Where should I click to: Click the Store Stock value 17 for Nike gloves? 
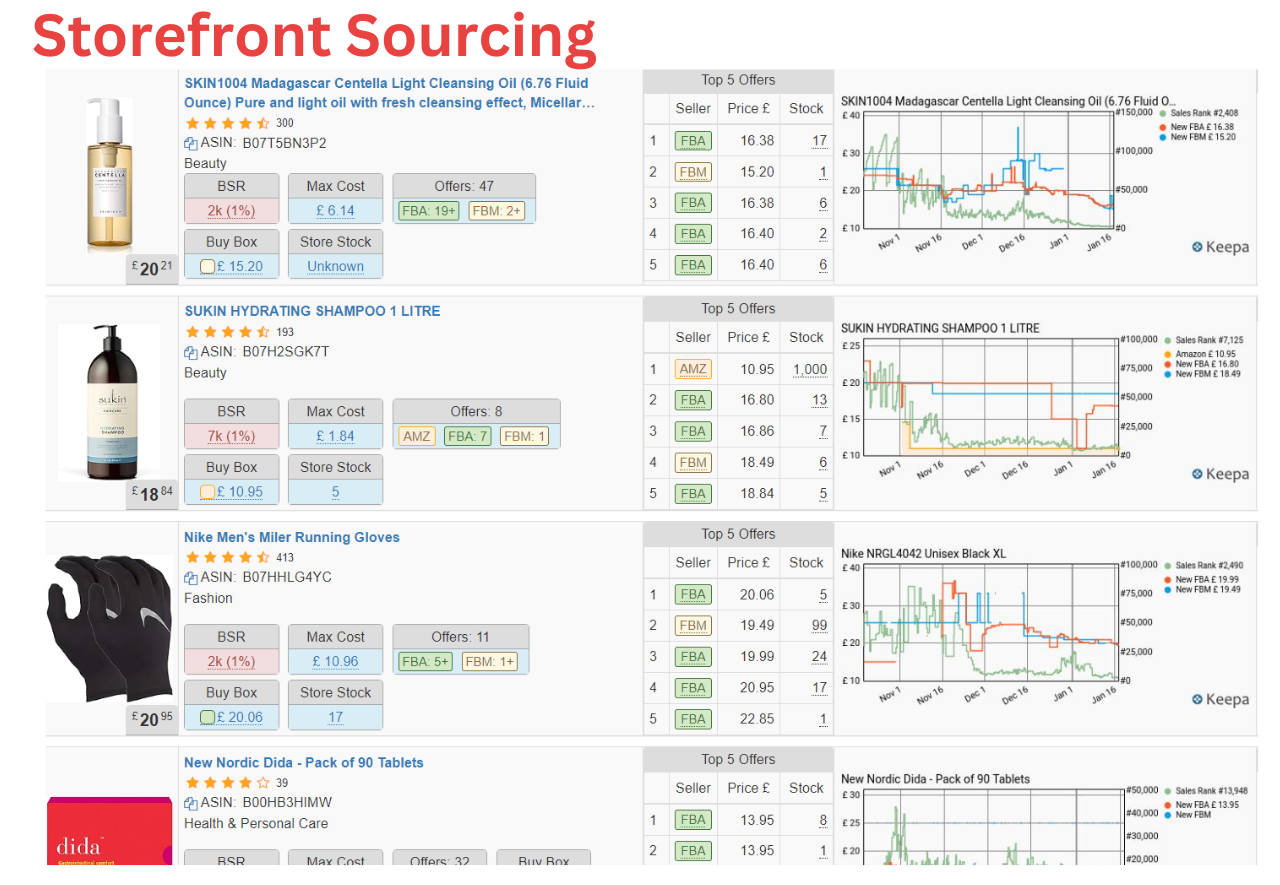pos(336,717)
